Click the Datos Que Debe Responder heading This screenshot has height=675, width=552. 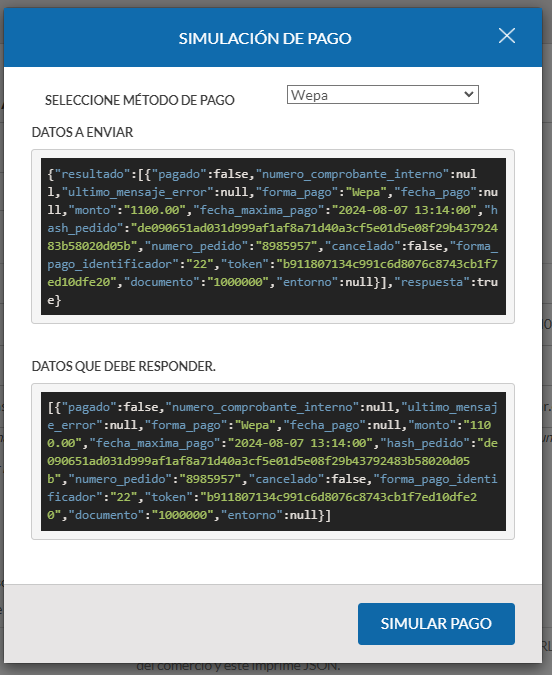pyautogui.click(x=124, y=366)
